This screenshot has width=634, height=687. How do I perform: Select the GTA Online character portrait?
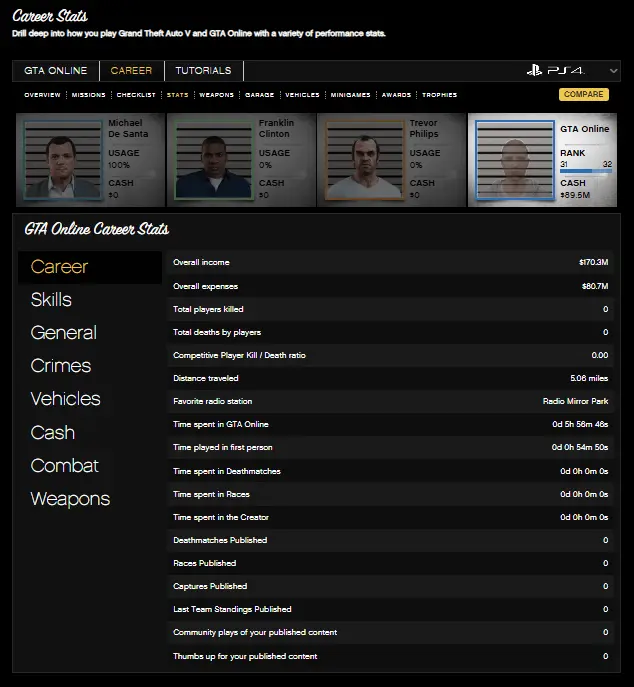pyautogui.click(x=514, y=161)
